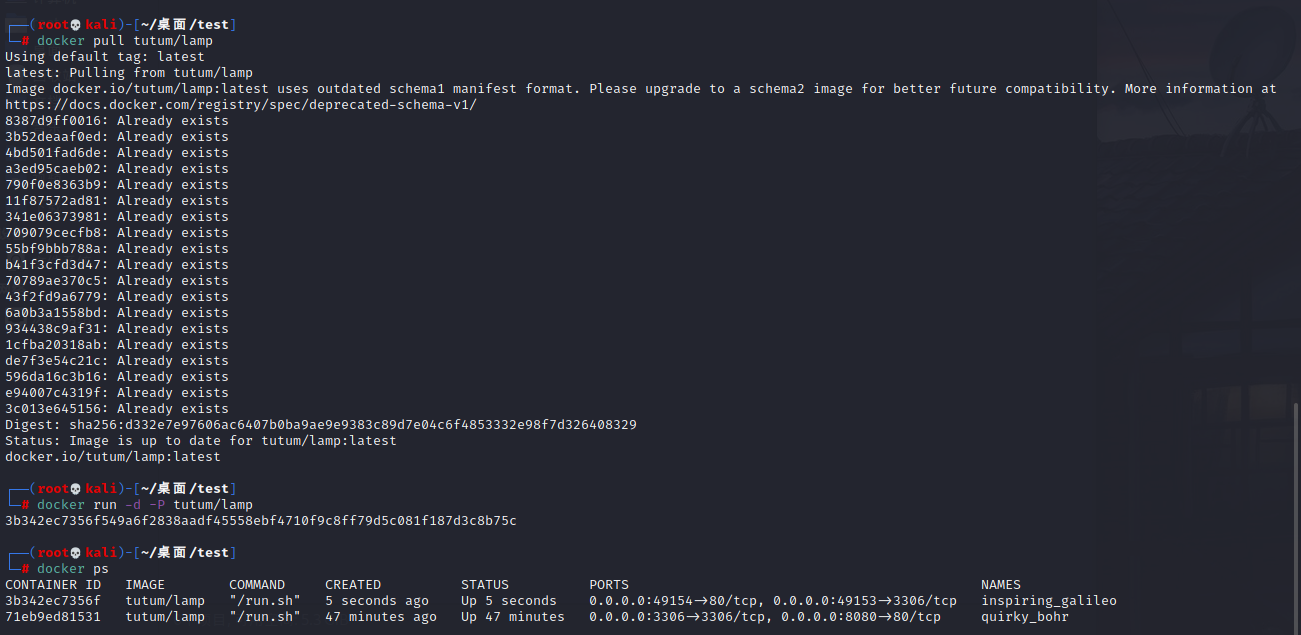The image size is (1301, 635).
Task: Click the full container hash output
Action: (x=261, y=521)
